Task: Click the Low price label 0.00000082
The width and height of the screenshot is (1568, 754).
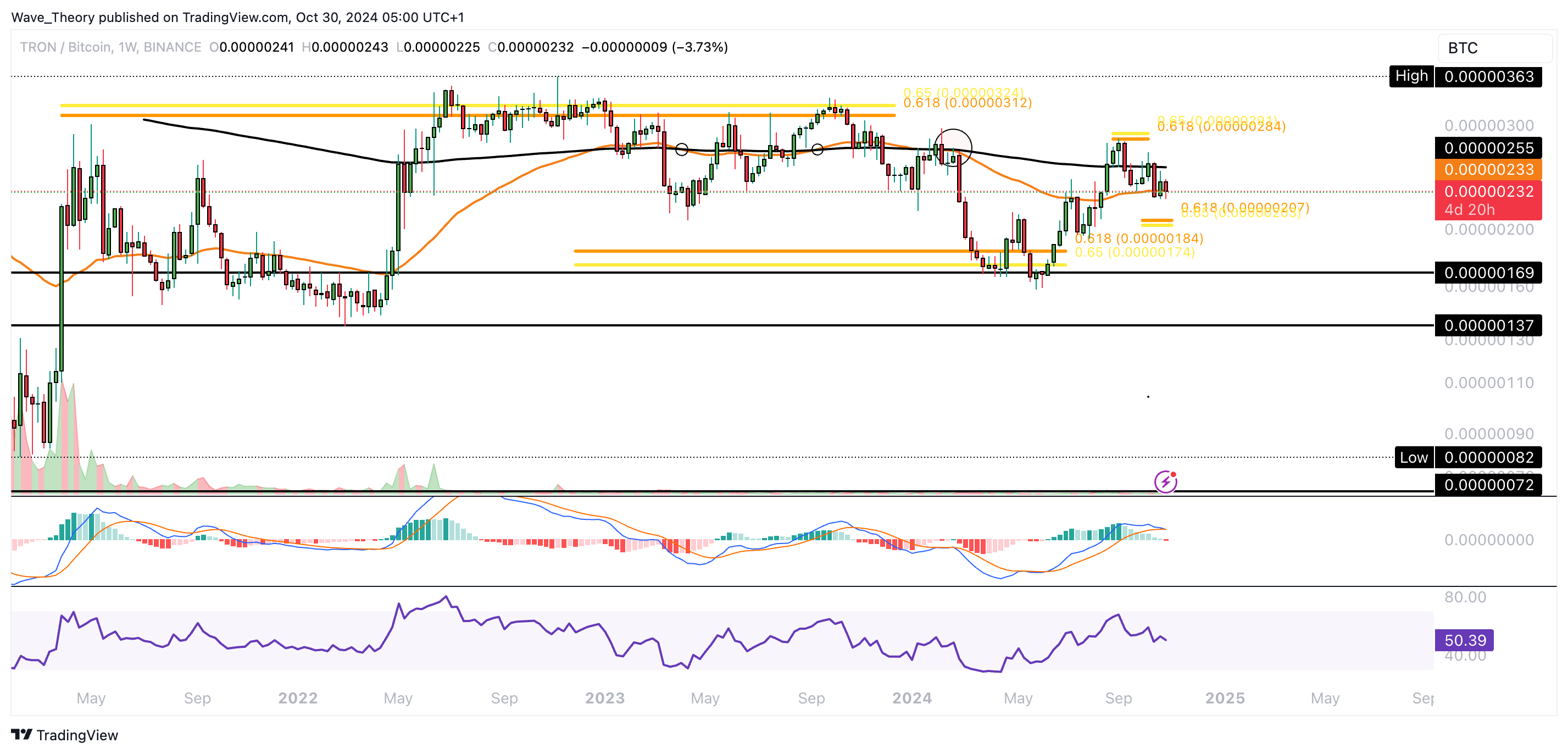Action: tap(1488, 457)
